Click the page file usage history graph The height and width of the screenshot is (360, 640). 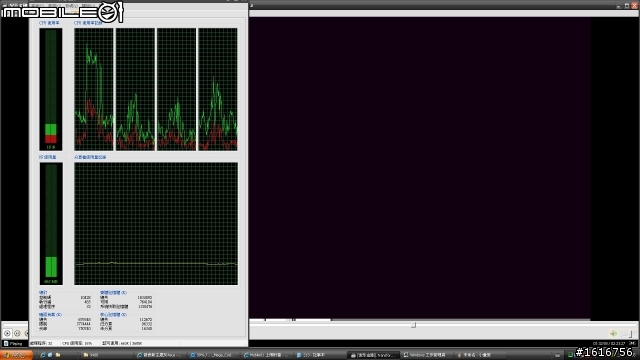156,224
